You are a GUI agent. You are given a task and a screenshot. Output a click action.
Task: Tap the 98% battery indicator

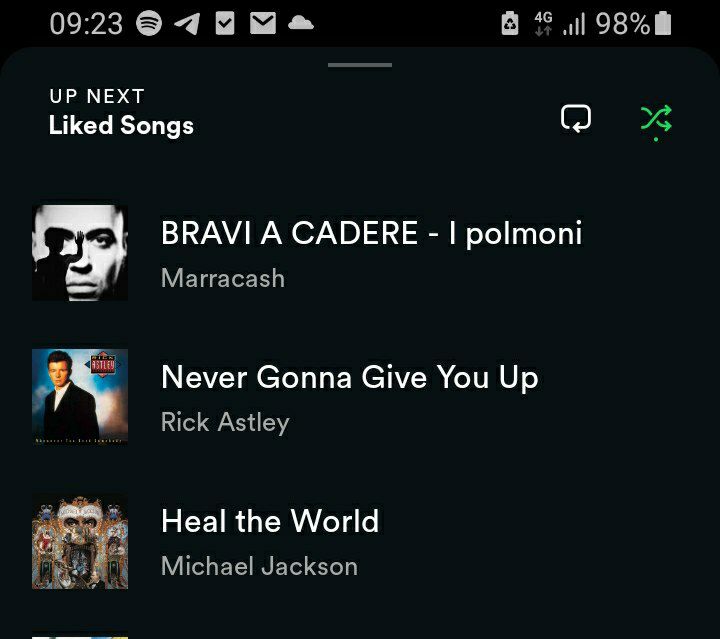634,23
